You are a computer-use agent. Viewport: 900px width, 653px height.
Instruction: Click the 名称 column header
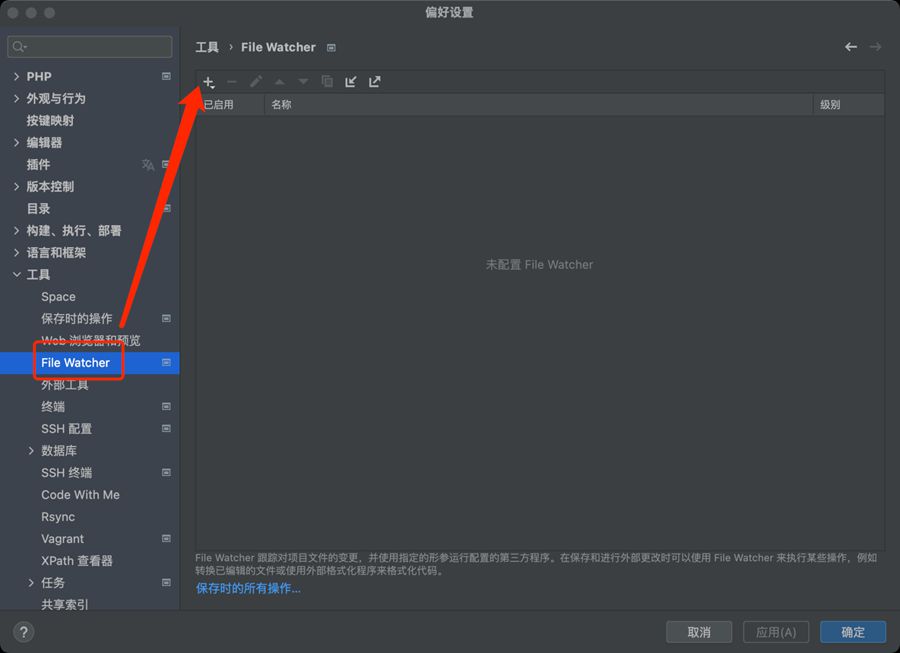[281, 105]
